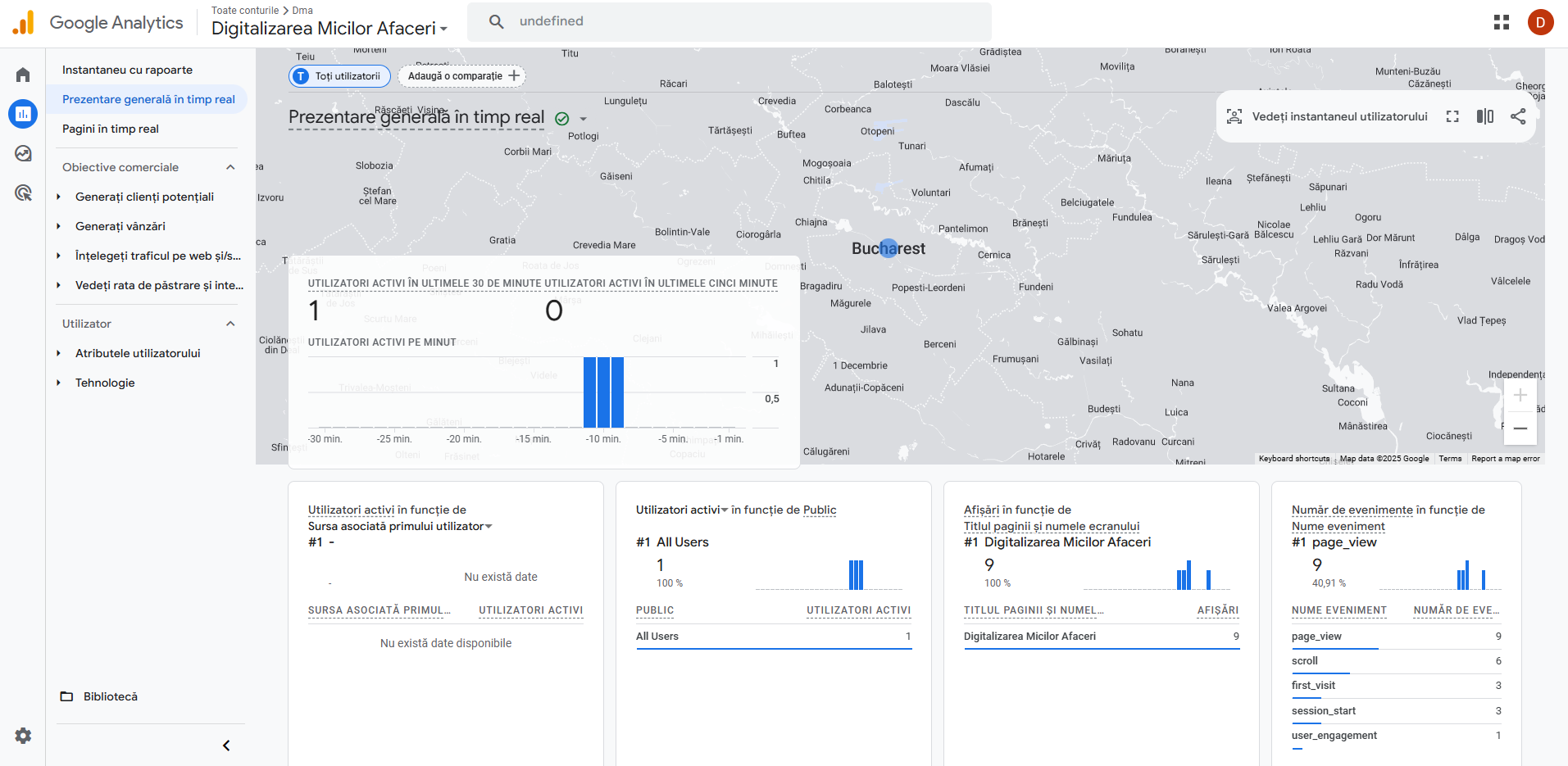
Task: Zoom in on the map
Action: [x=1520, y=396]
